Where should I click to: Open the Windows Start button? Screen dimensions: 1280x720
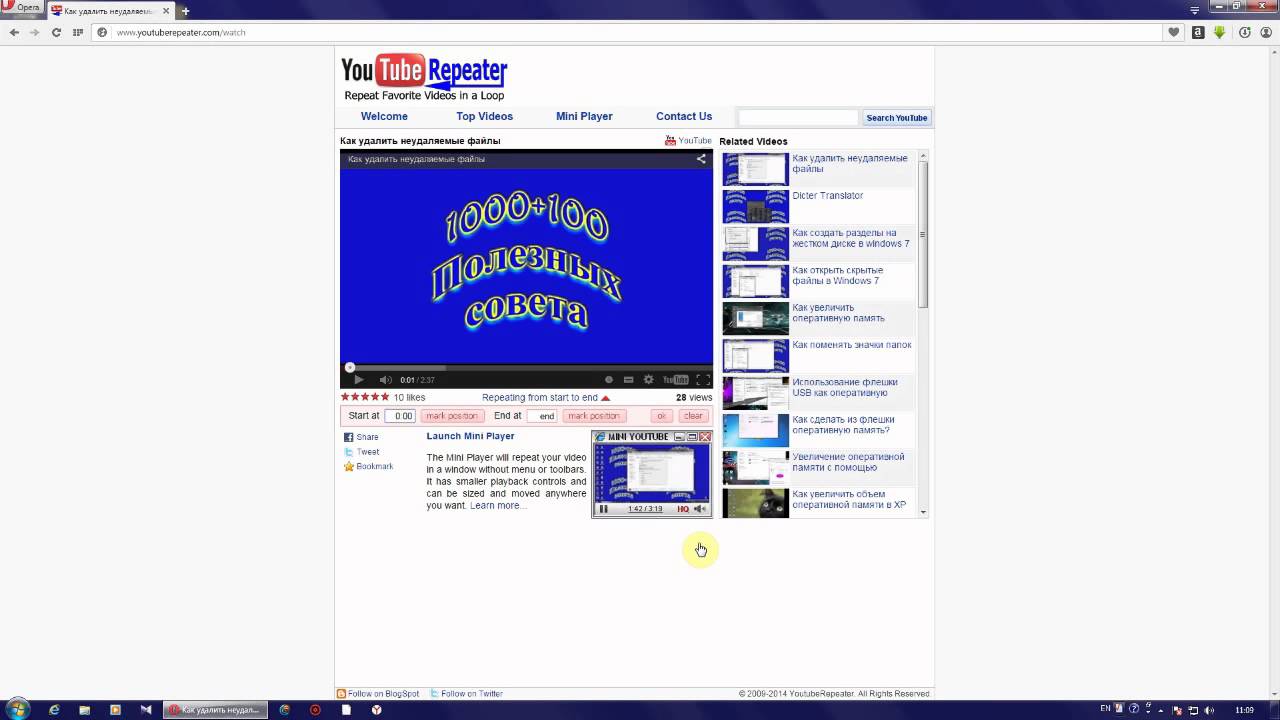tap(19, 709)
